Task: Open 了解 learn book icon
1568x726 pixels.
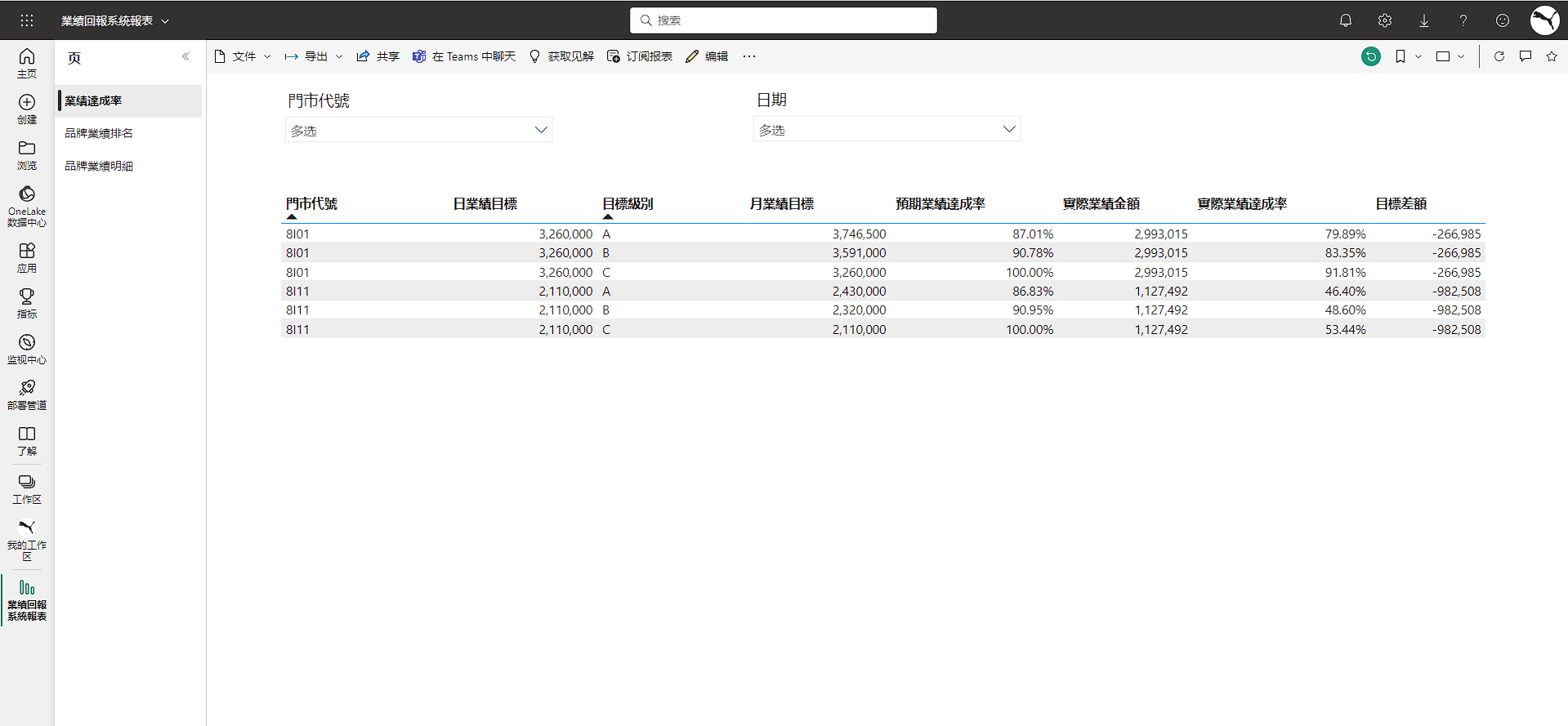Action: coord(27,440)
